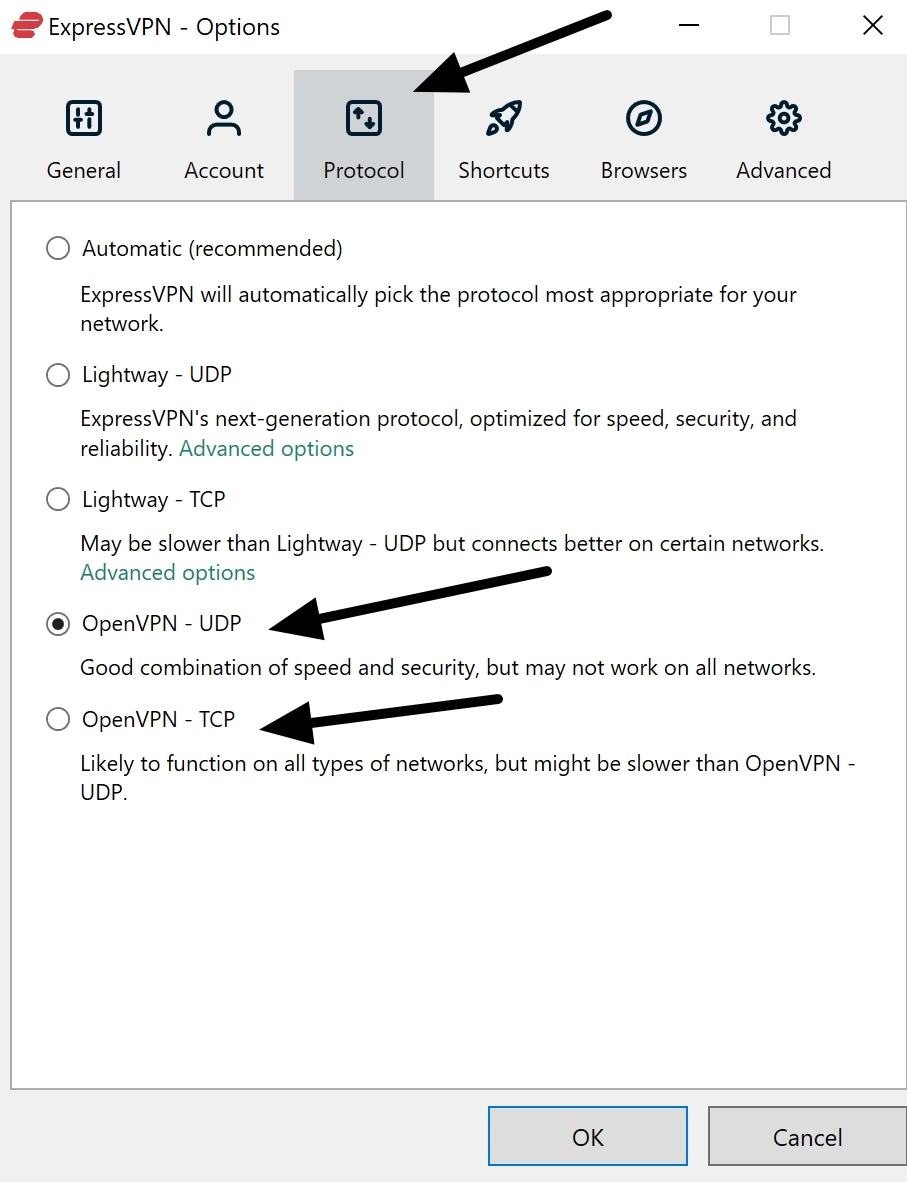907x1182 pixels.
Task: Click the Shortcuts rocket icon
Action: [x=503, y=117]
